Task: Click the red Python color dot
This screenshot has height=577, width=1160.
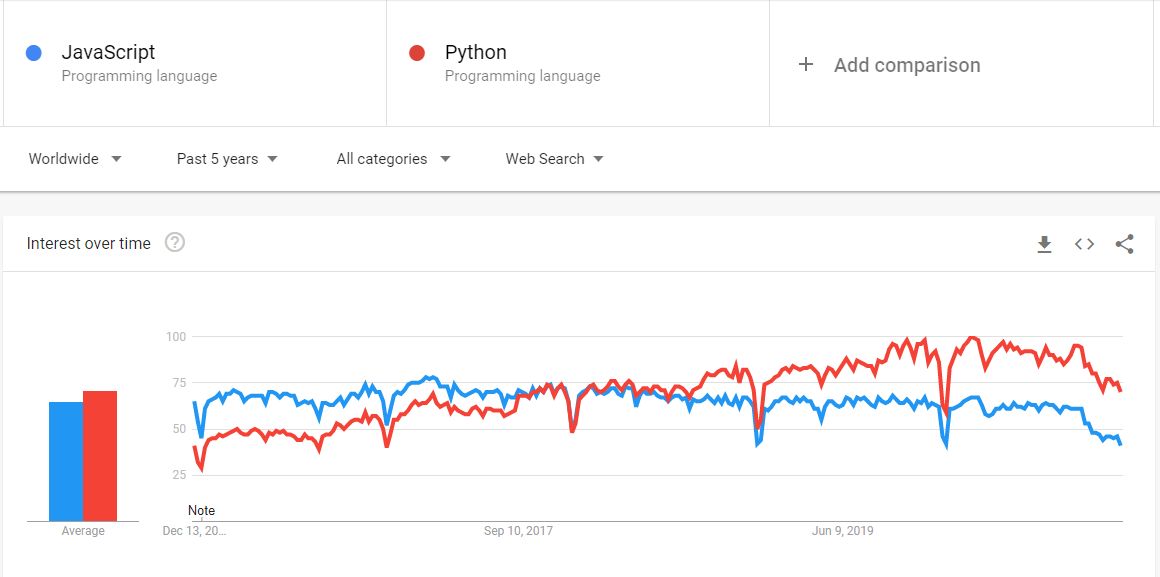Action: point(418,53)
